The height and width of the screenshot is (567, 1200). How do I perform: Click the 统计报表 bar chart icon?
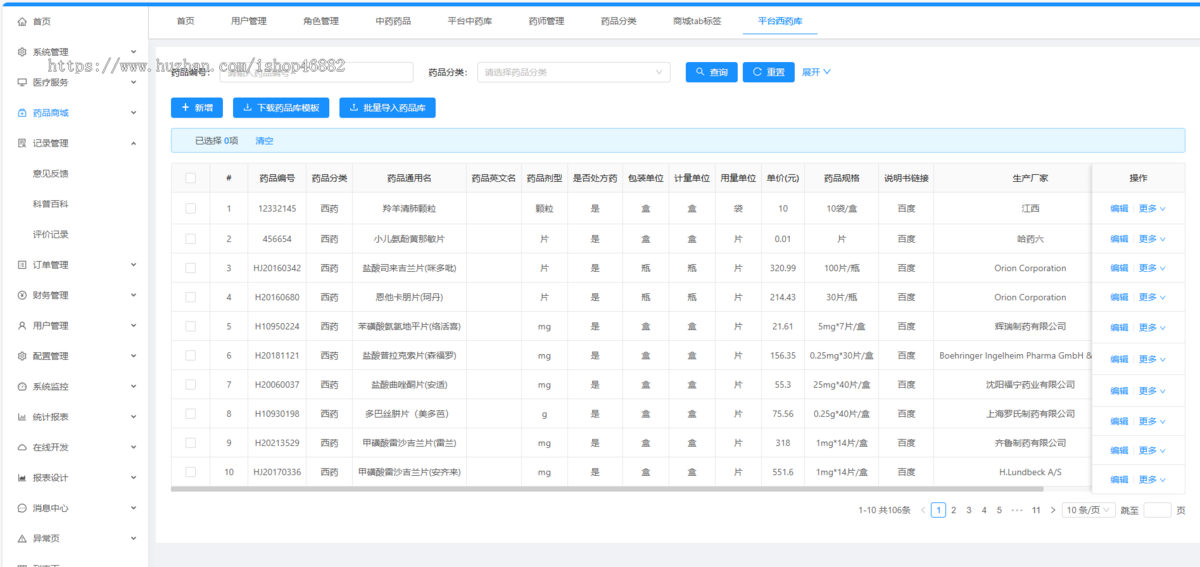click(x=22, y=417)
